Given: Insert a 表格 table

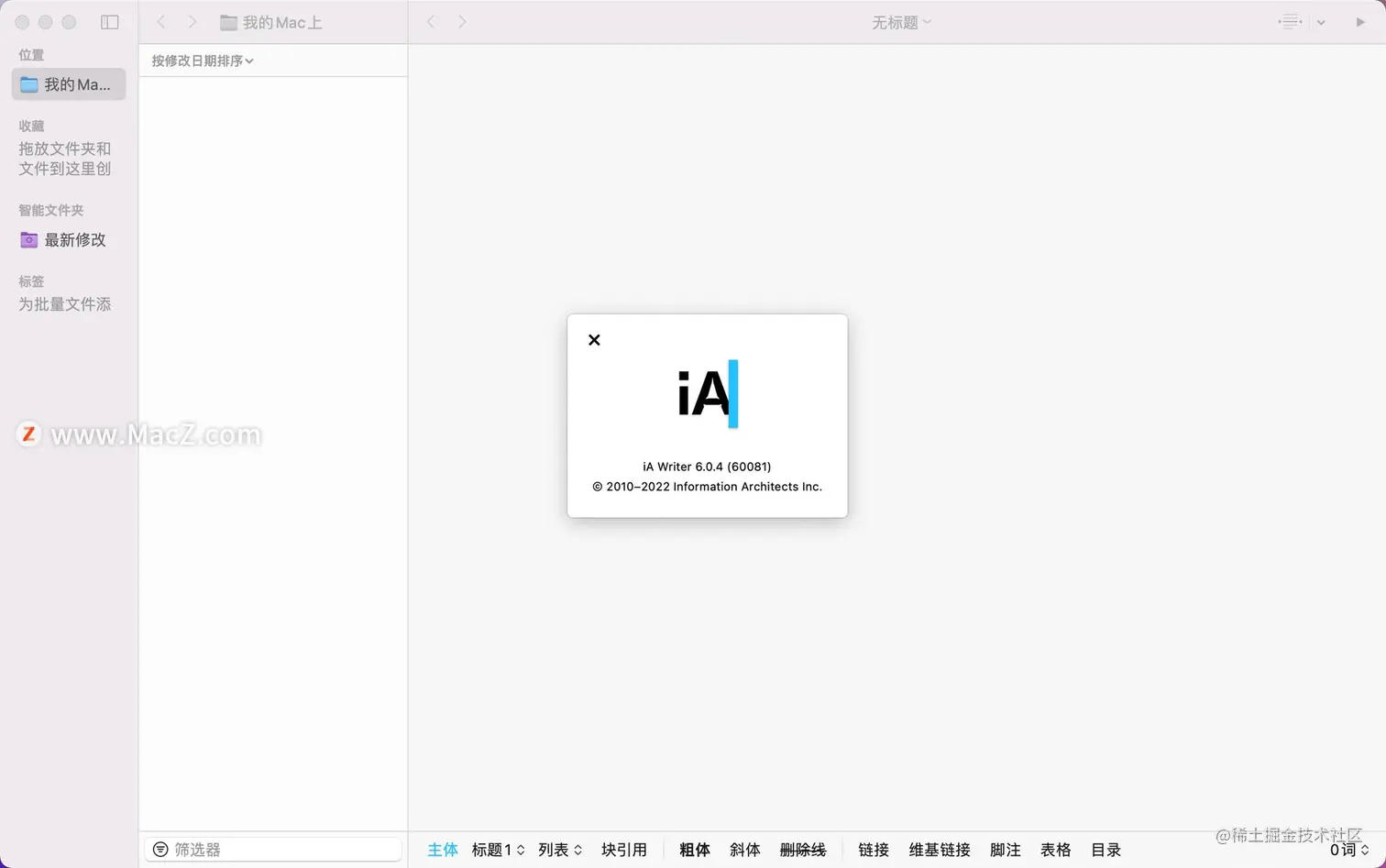Looking at the screenshot, I should pyautogui.click(x=1056, y=850).
